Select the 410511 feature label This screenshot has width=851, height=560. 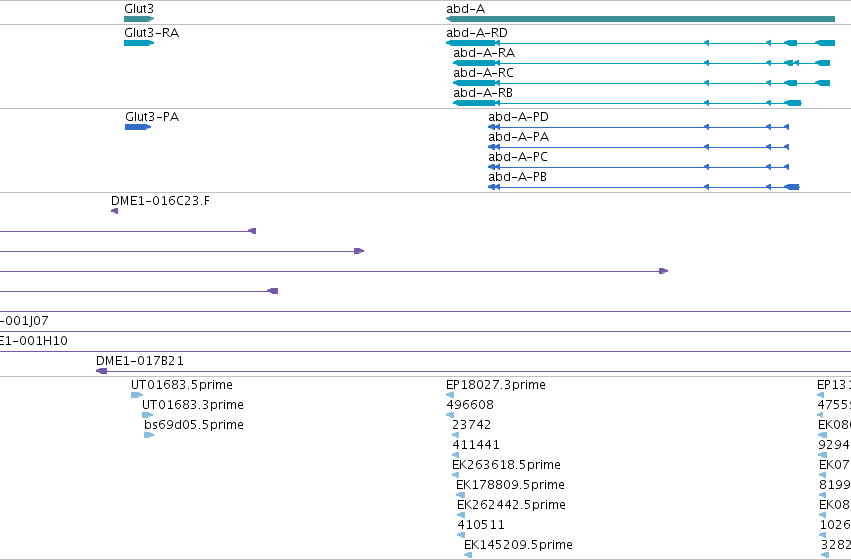pyautogui.click(x=481, y=525)
